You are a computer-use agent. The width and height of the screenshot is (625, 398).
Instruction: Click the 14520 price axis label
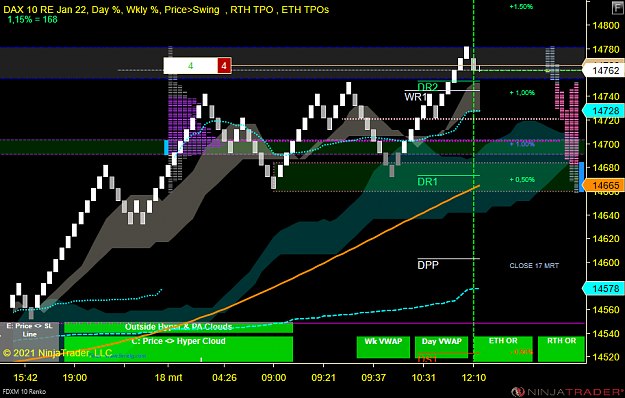[606, 357]
